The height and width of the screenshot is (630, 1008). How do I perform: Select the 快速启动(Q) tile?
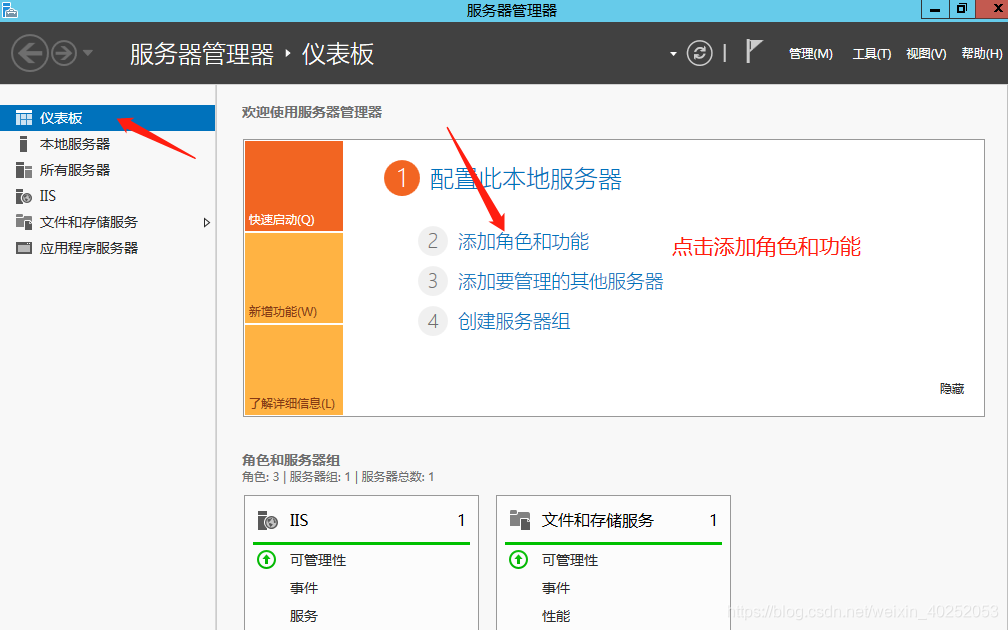coord(294,186)
